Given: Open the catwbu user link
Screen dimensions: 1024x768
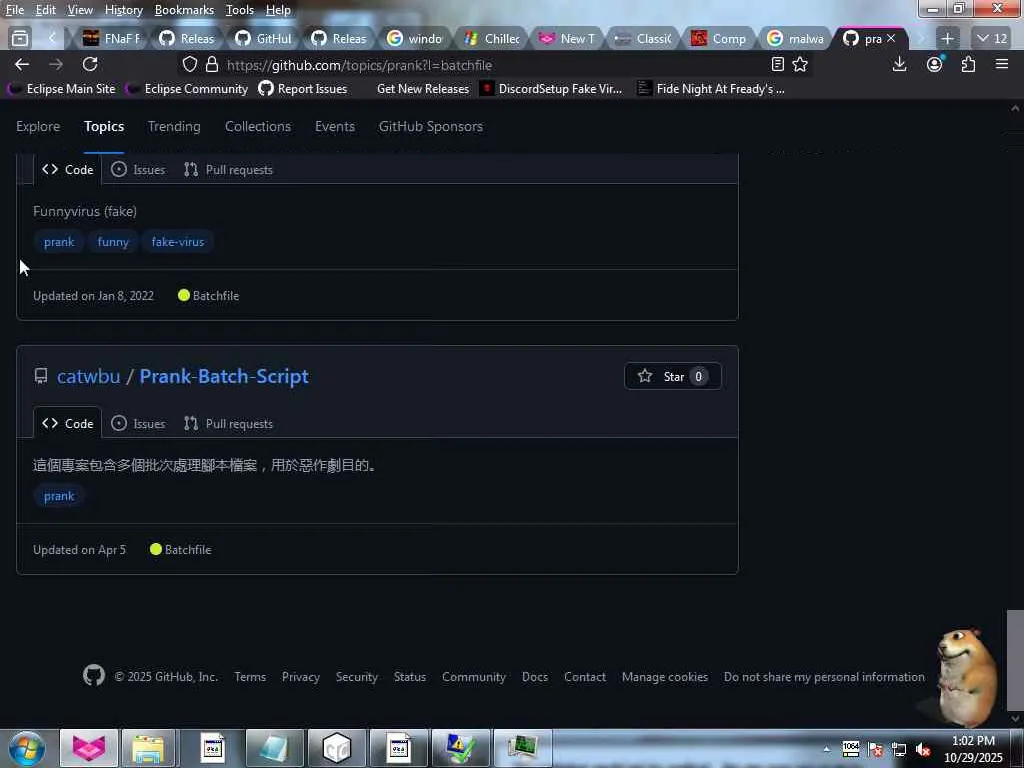Looking at the screenshot, I should tap(88, 376).
